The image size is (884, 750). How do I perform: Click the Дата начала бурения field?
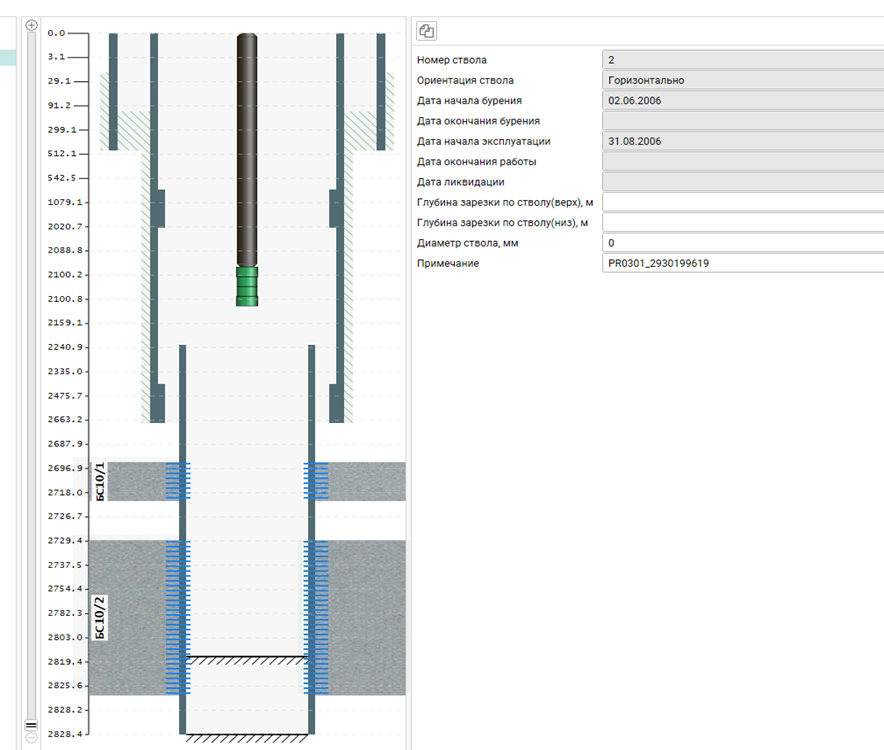[x=742, y=101]
